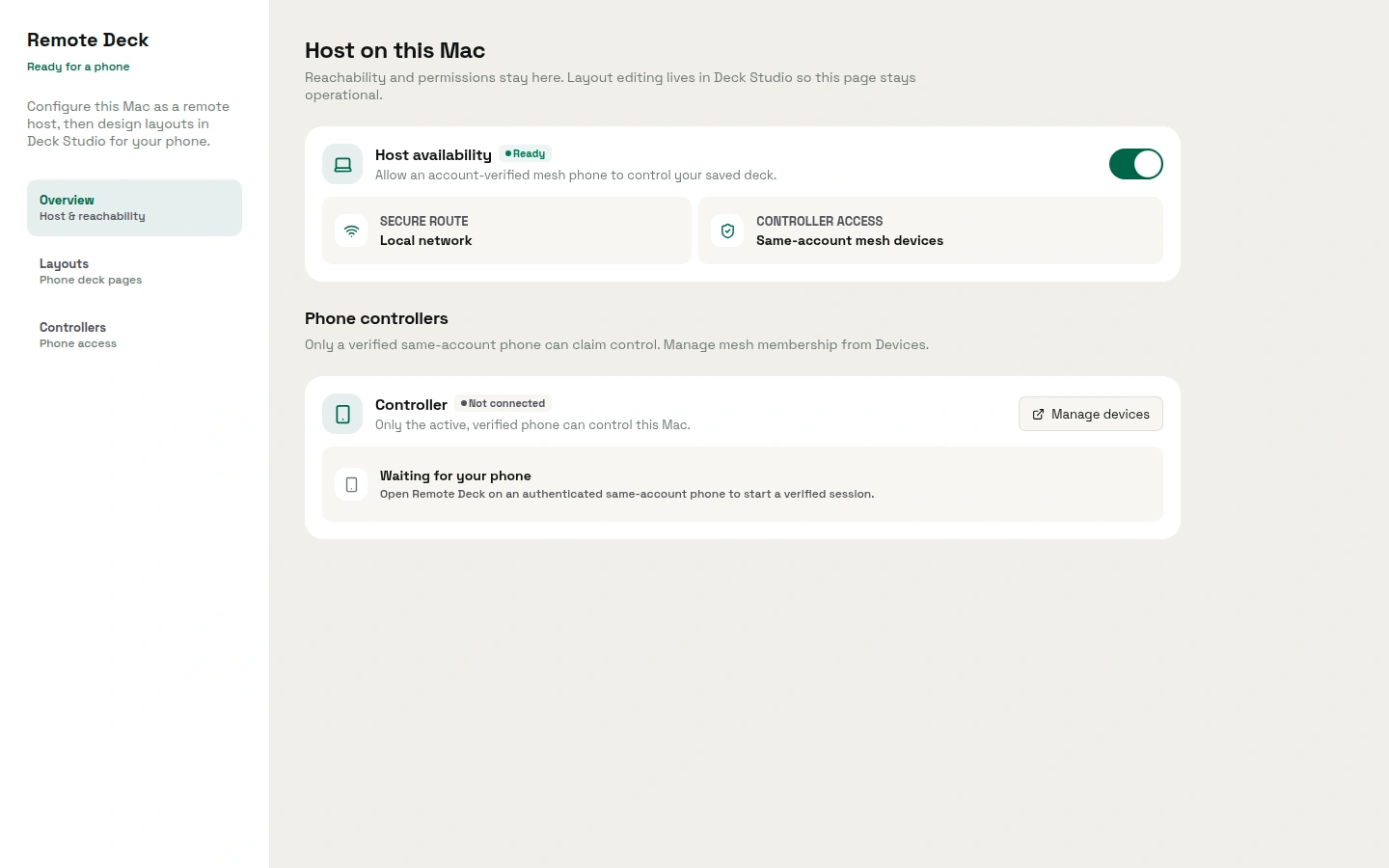Click the Wi-Fi icon in Secure Route

coord(351,231)
